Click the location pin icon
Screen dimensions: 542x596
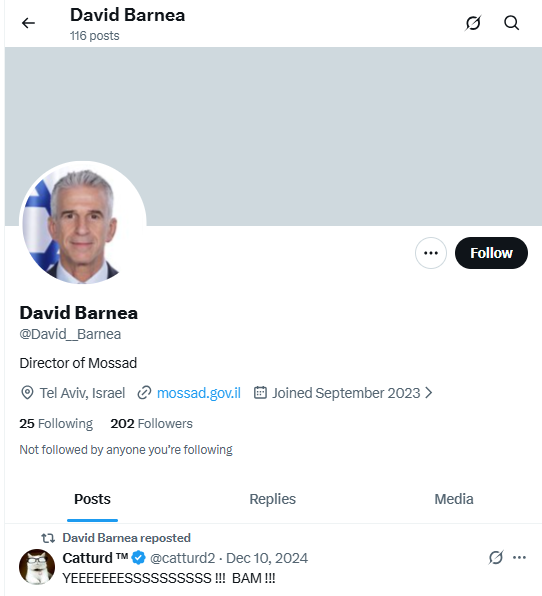(x=27, y=393)
